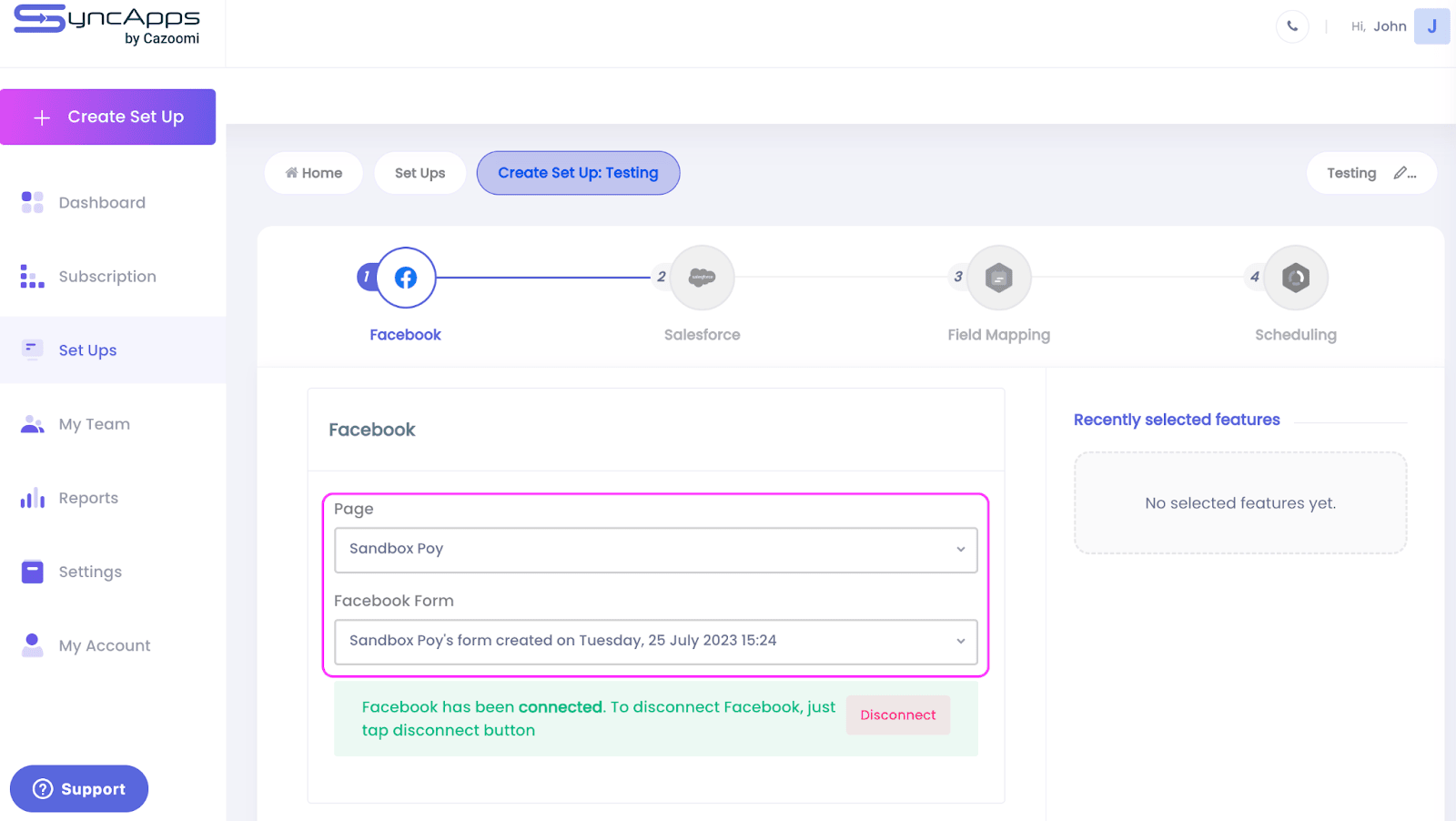Image resolution: width=1456 pixels, height=821 pixels.
Task: Open Dashboard in the sidebar
Action: (x=102, y=202)
